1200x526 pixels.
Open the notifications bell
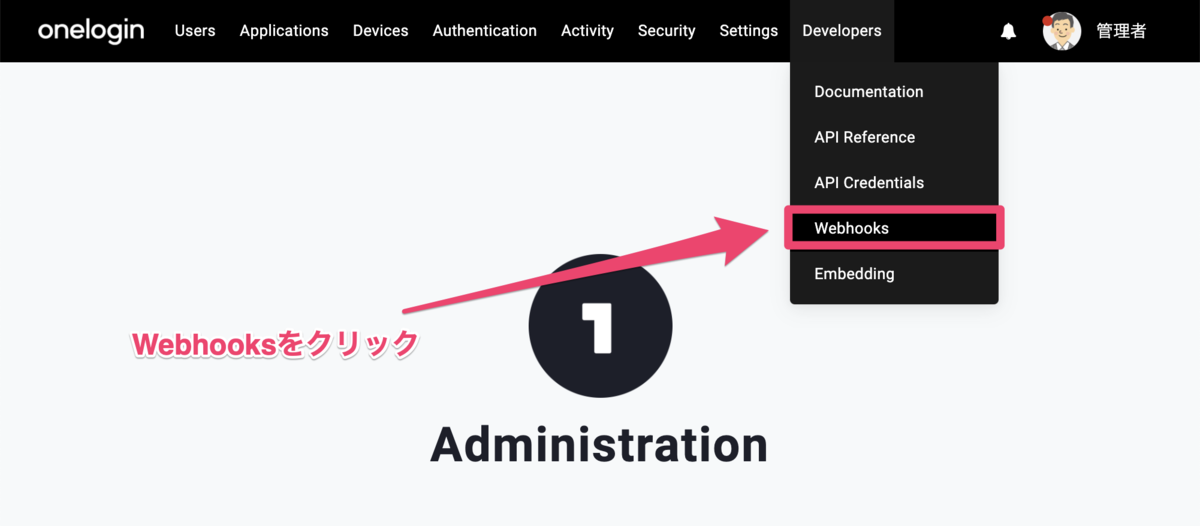coord(1008,31)
